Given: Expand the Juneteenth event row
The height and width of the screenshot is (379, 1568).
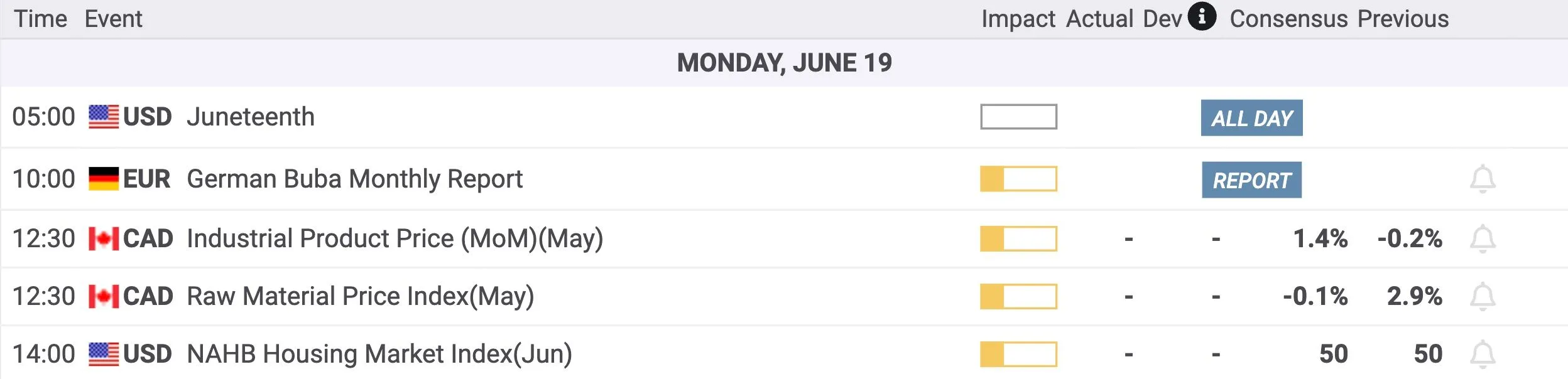Looking at the screenshot, I should point(784,117).
